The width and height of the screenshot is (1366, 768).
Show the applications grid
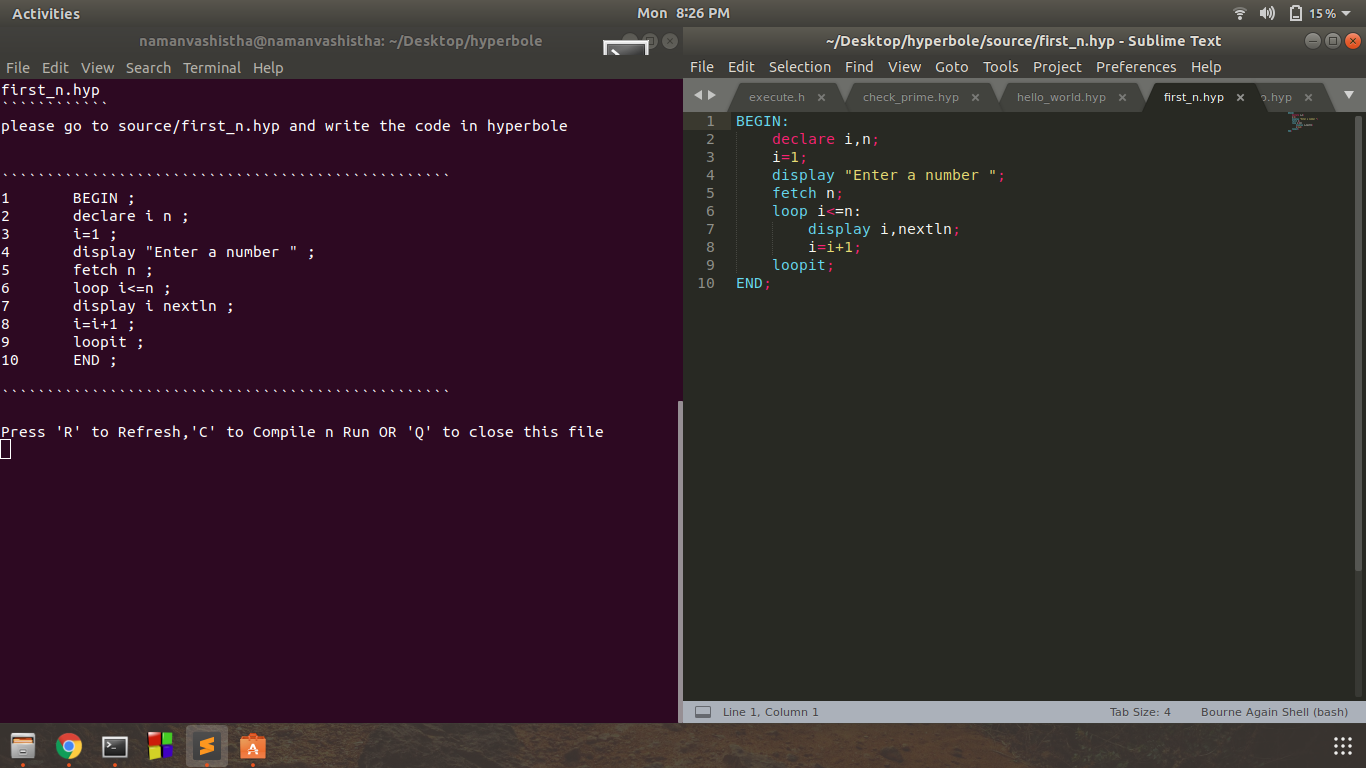point(1343,746)
